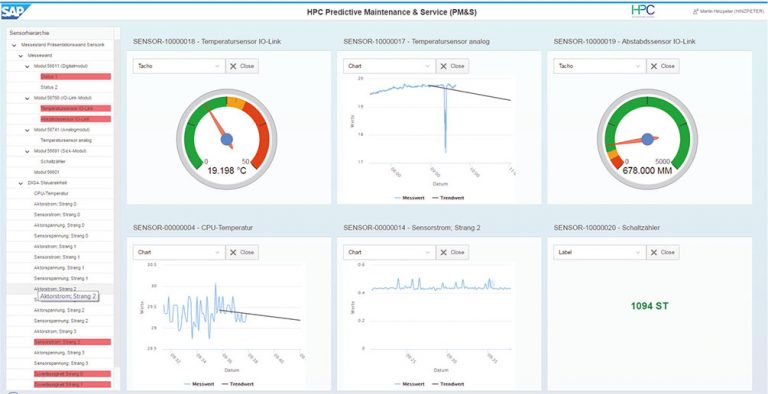Select Temperatursensor analog tree item

click(66, 140)
